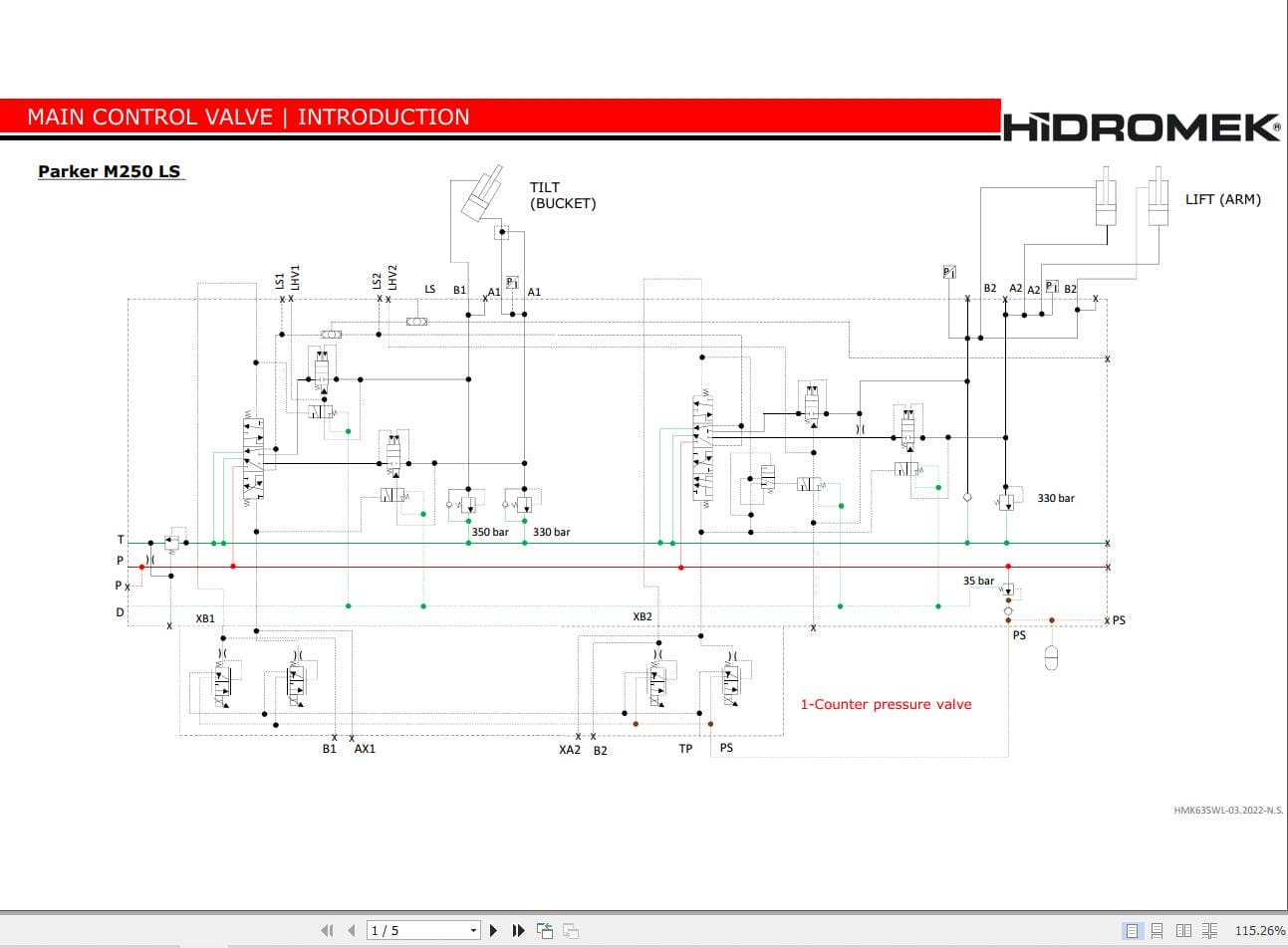Click the XB1 port label

[205, 618]
